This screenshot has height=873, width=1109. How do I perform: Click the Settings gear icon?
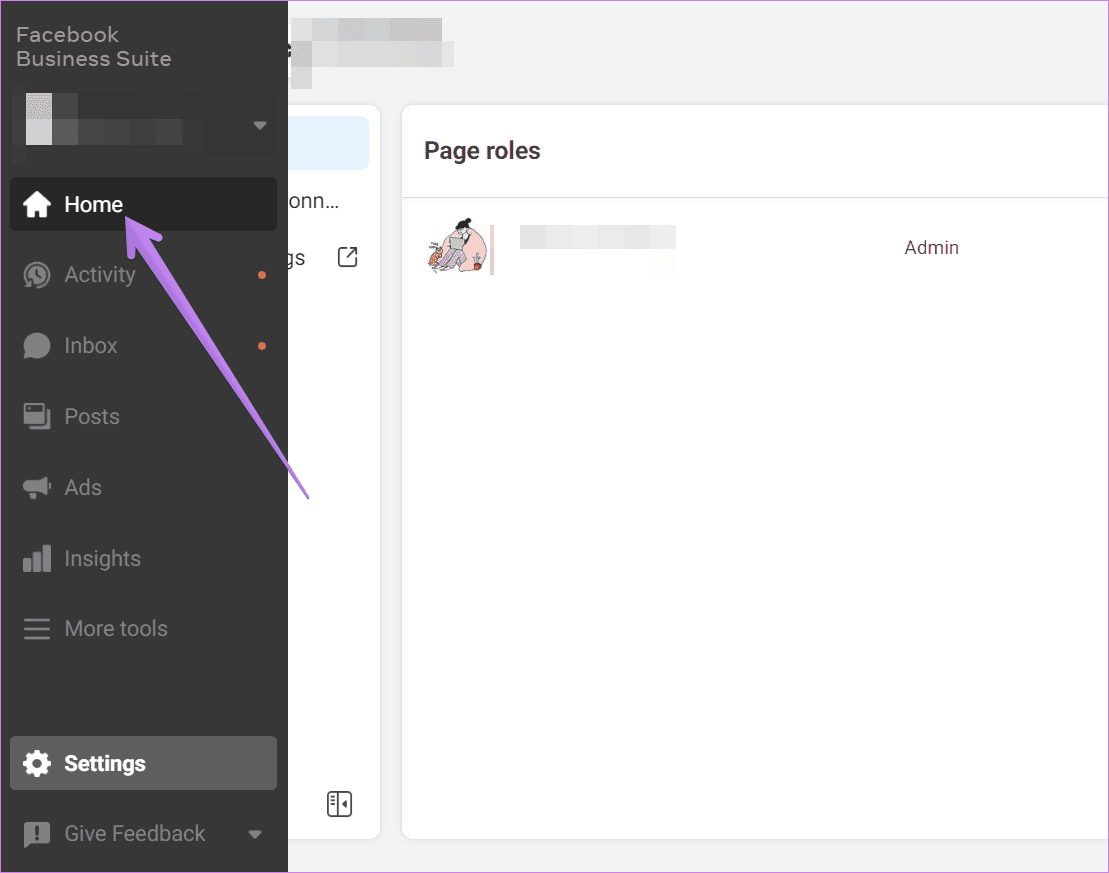[37, 763]
